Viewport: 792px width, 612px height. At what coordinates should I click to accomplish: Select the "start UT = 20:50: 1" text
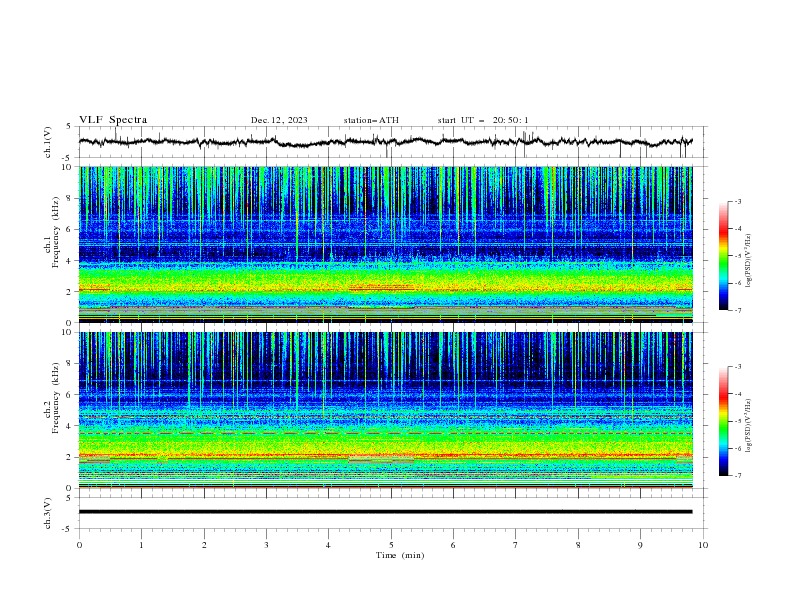(x=482, y=120)
